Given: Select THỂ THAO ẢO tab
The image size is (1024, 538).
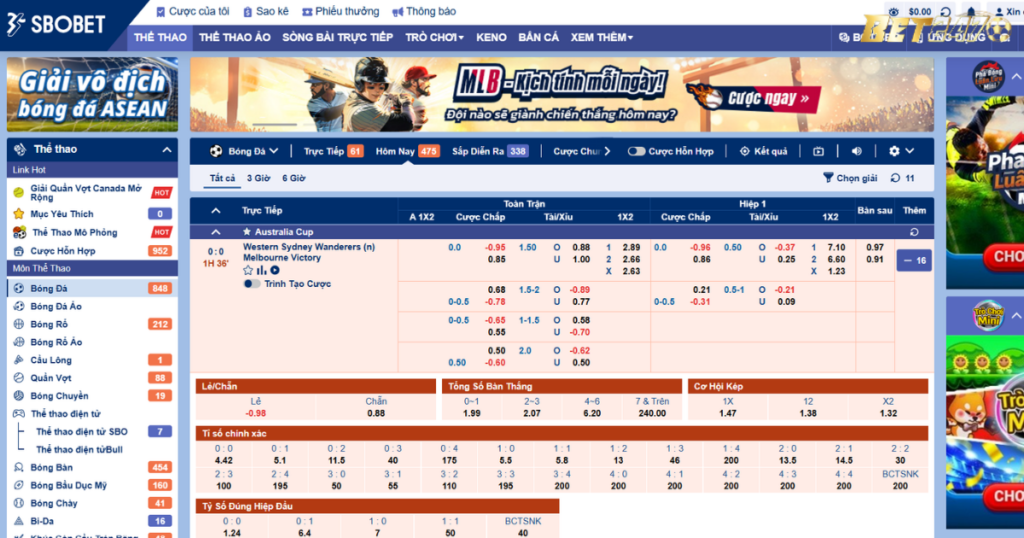Looking at the screenshot, I should (234, 37).
